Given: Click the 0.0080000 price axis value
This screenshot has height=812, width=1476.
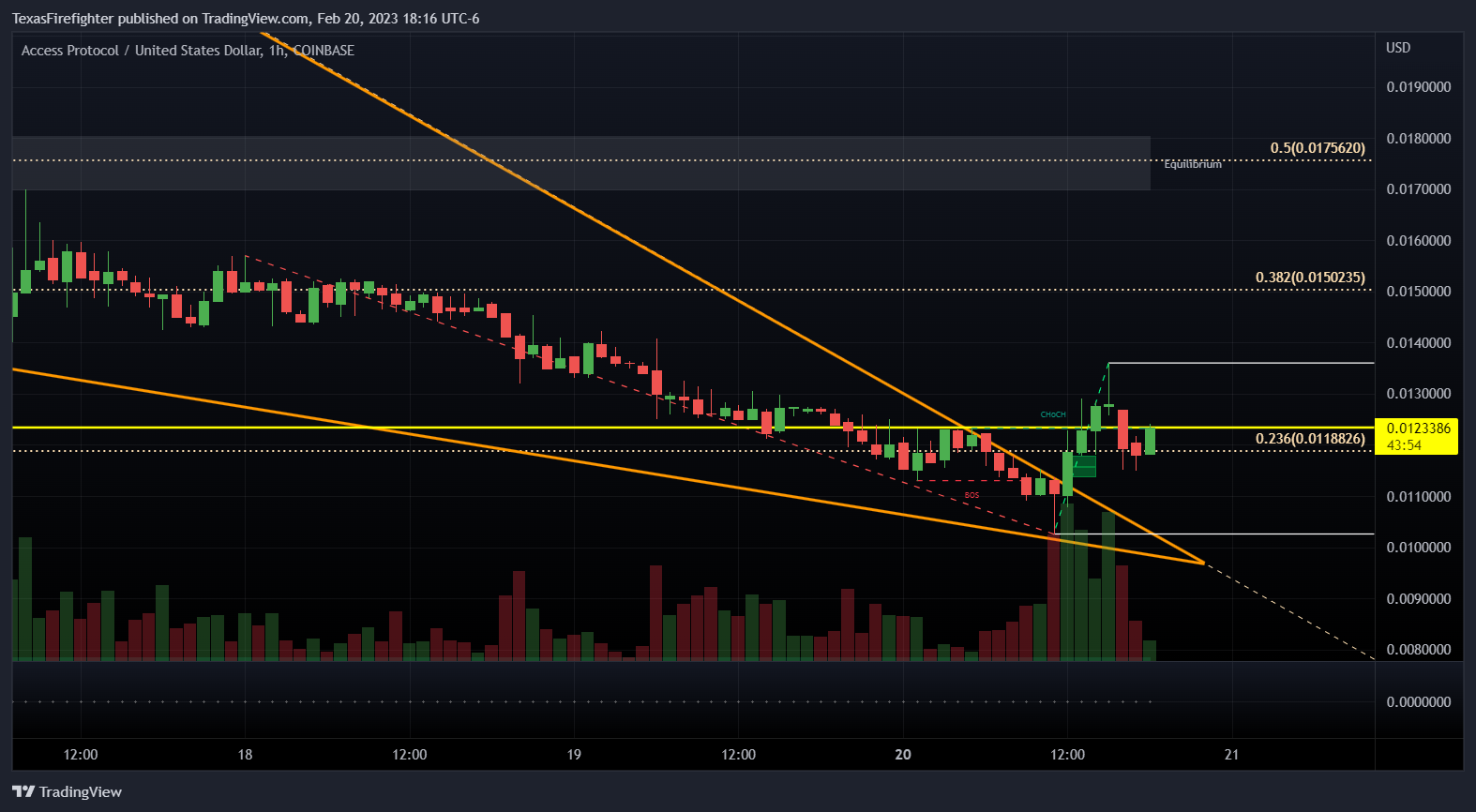Looking at the screenshot, I should [x=1418, y=650].
